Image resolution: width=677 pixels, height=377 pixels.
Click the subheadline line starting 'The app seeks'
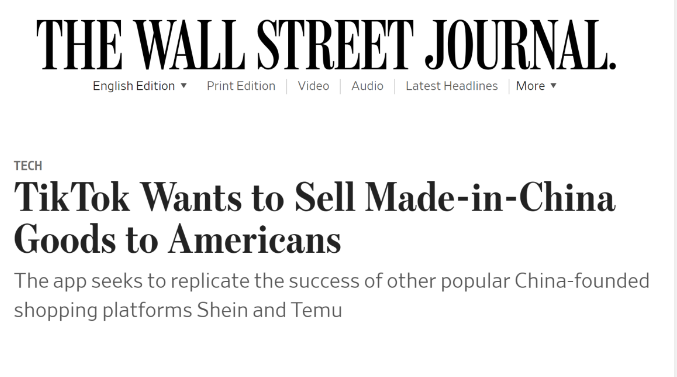coord(332,281)
